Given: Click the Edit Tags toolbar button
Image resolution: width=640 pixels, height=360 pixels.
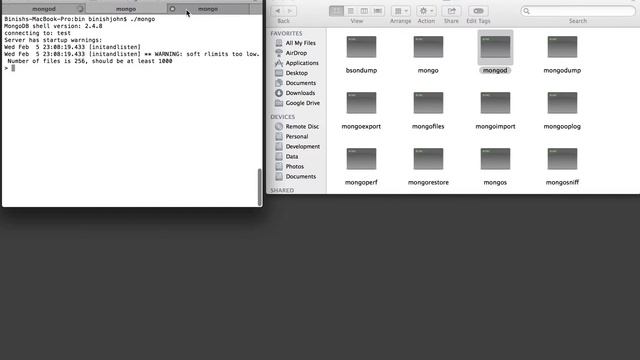Looking at the screenshot, I should tap(478, 11).
